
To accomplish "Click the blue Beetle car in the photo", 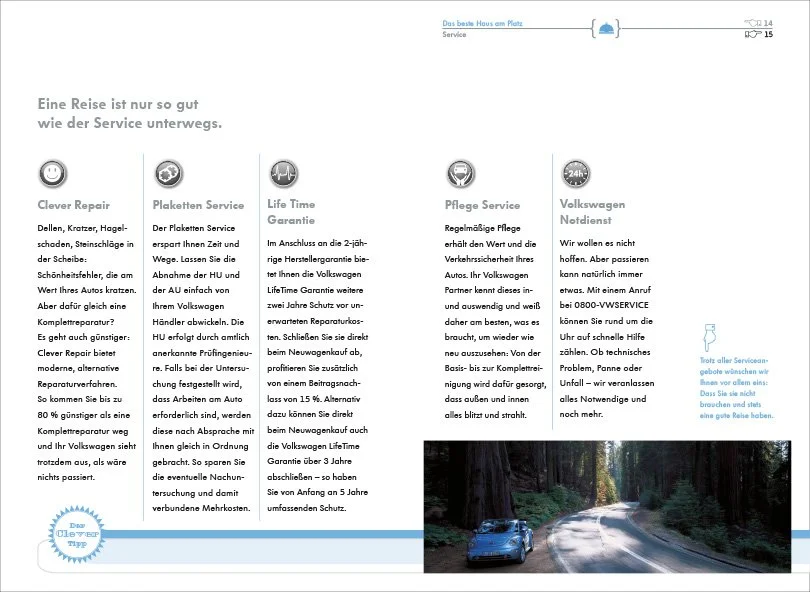I will (x=499, y=541).
